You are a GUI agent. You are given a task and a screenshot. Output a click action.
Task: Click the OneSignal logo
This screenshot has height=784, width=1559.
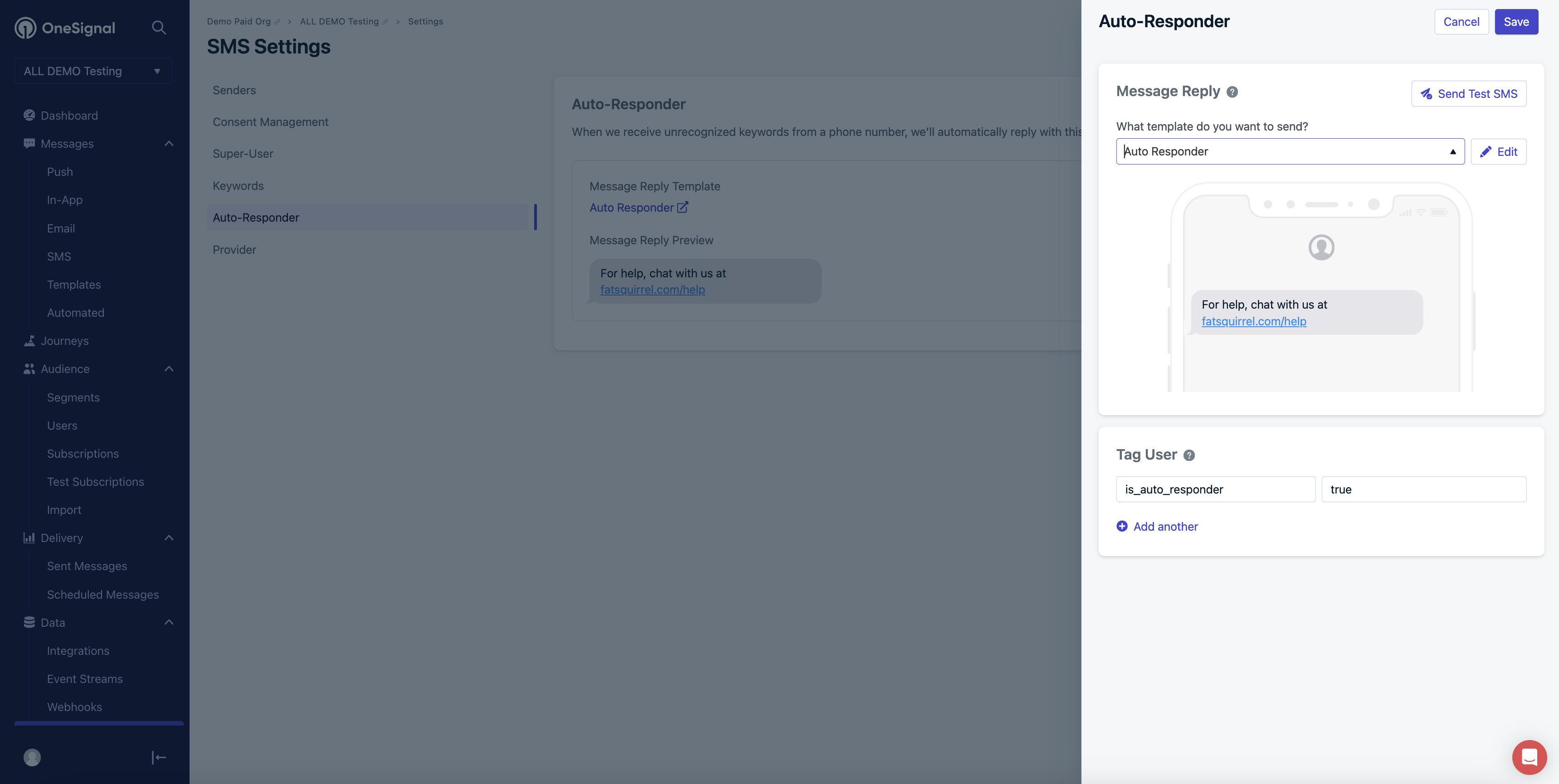point(65,28)
